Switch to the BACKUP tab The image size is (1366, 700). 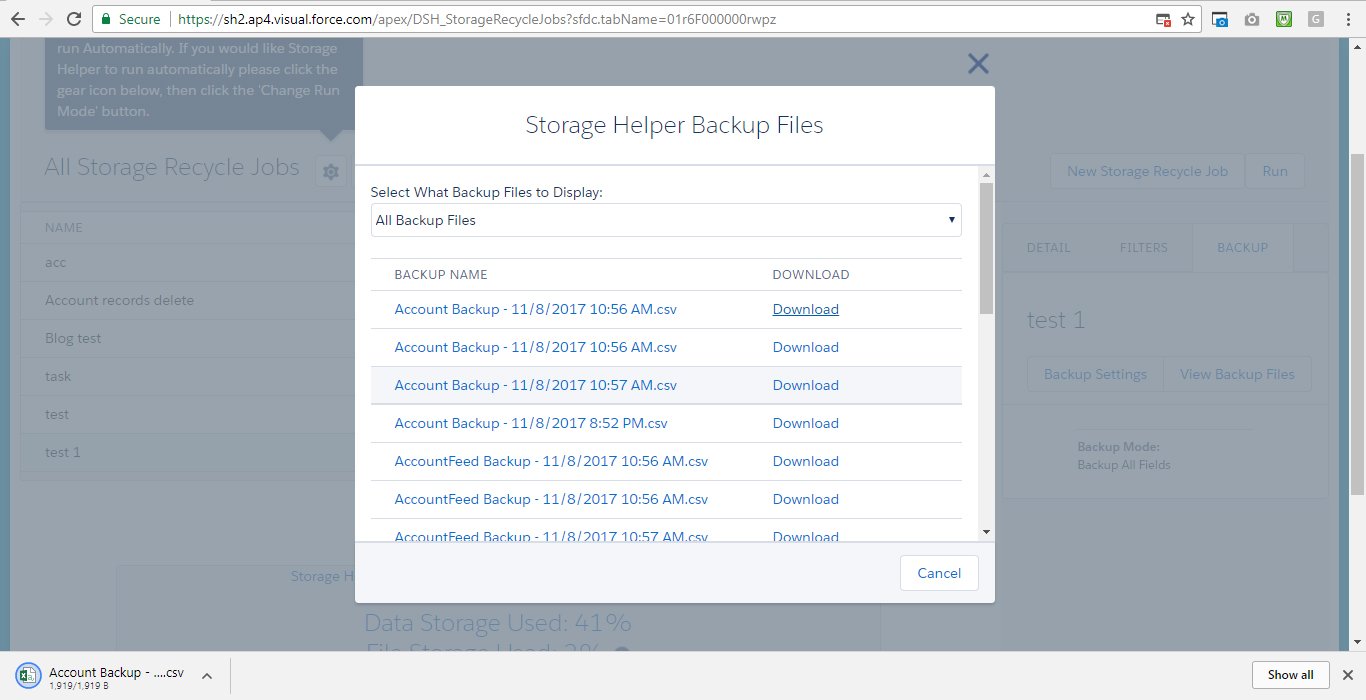click(x=1243, y=247)
